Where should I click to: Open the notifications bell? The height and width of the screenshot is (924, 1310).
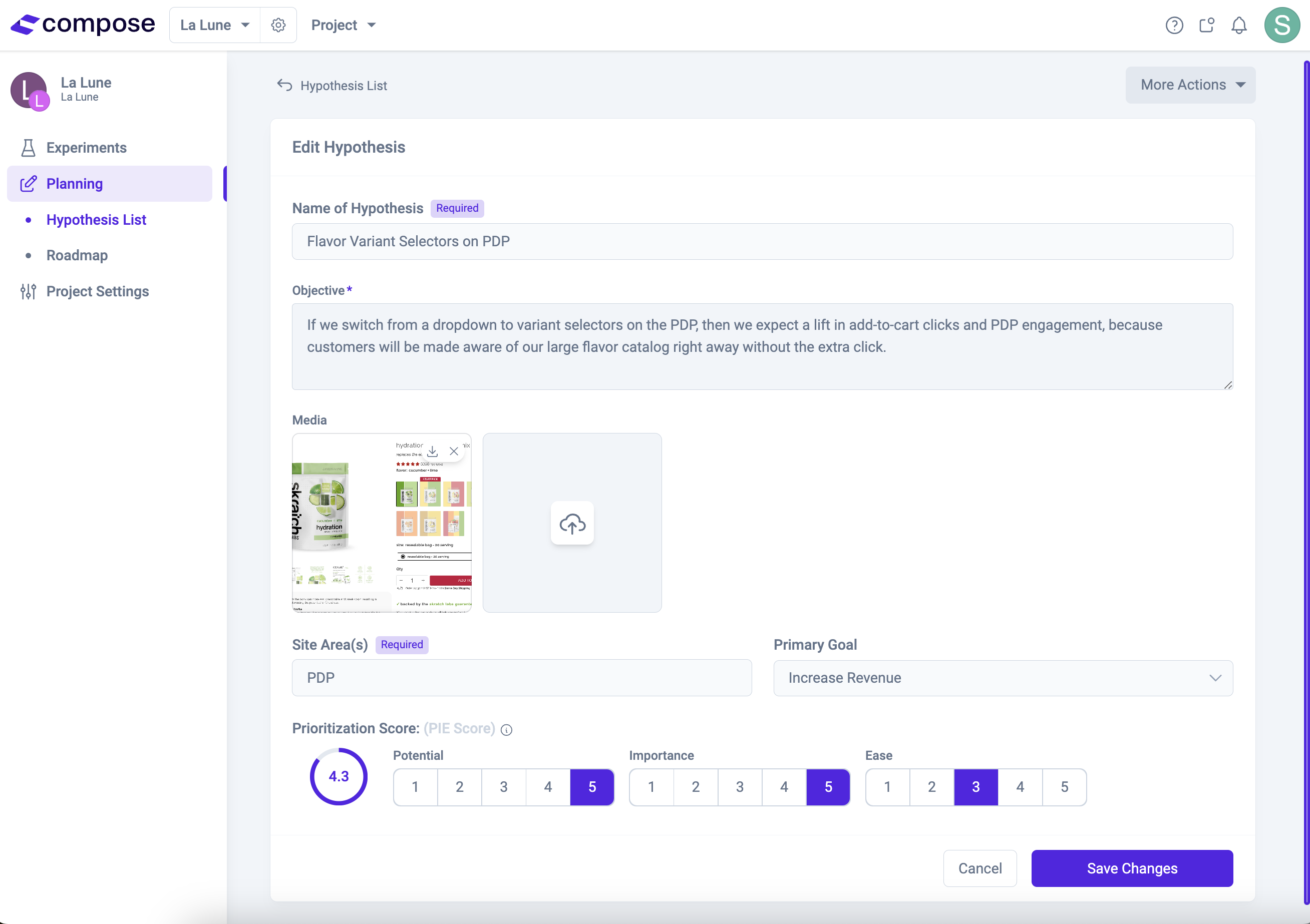click(x=1239, y=25)
